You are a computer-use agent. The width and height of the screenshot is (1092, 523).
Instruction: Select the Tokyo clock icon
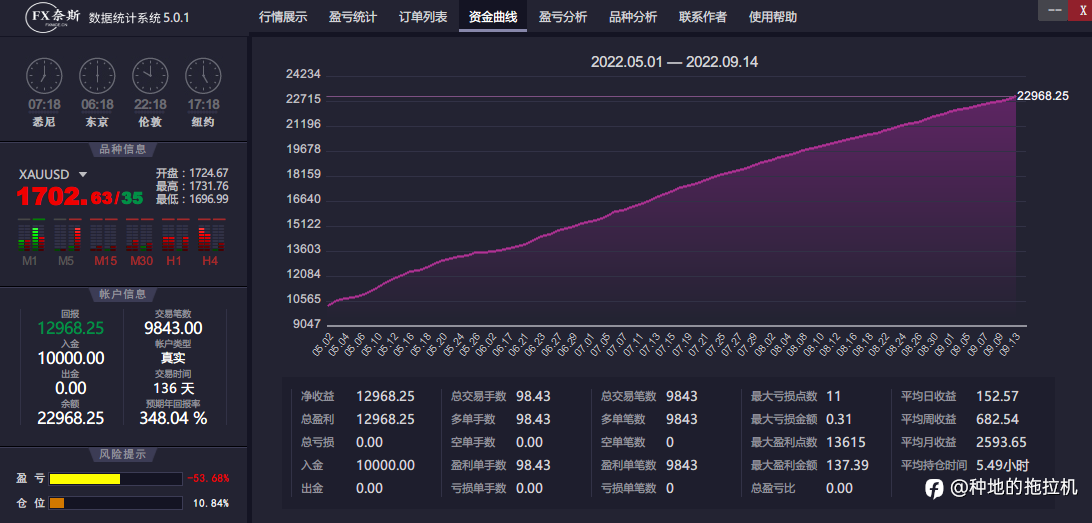pos(97,75)
